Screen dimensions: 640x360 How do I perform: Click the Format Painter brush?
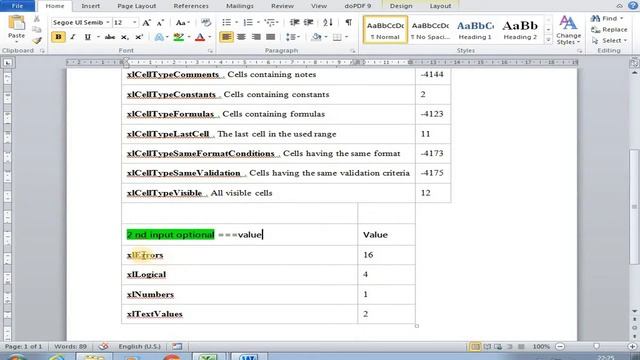coord(37,41)
